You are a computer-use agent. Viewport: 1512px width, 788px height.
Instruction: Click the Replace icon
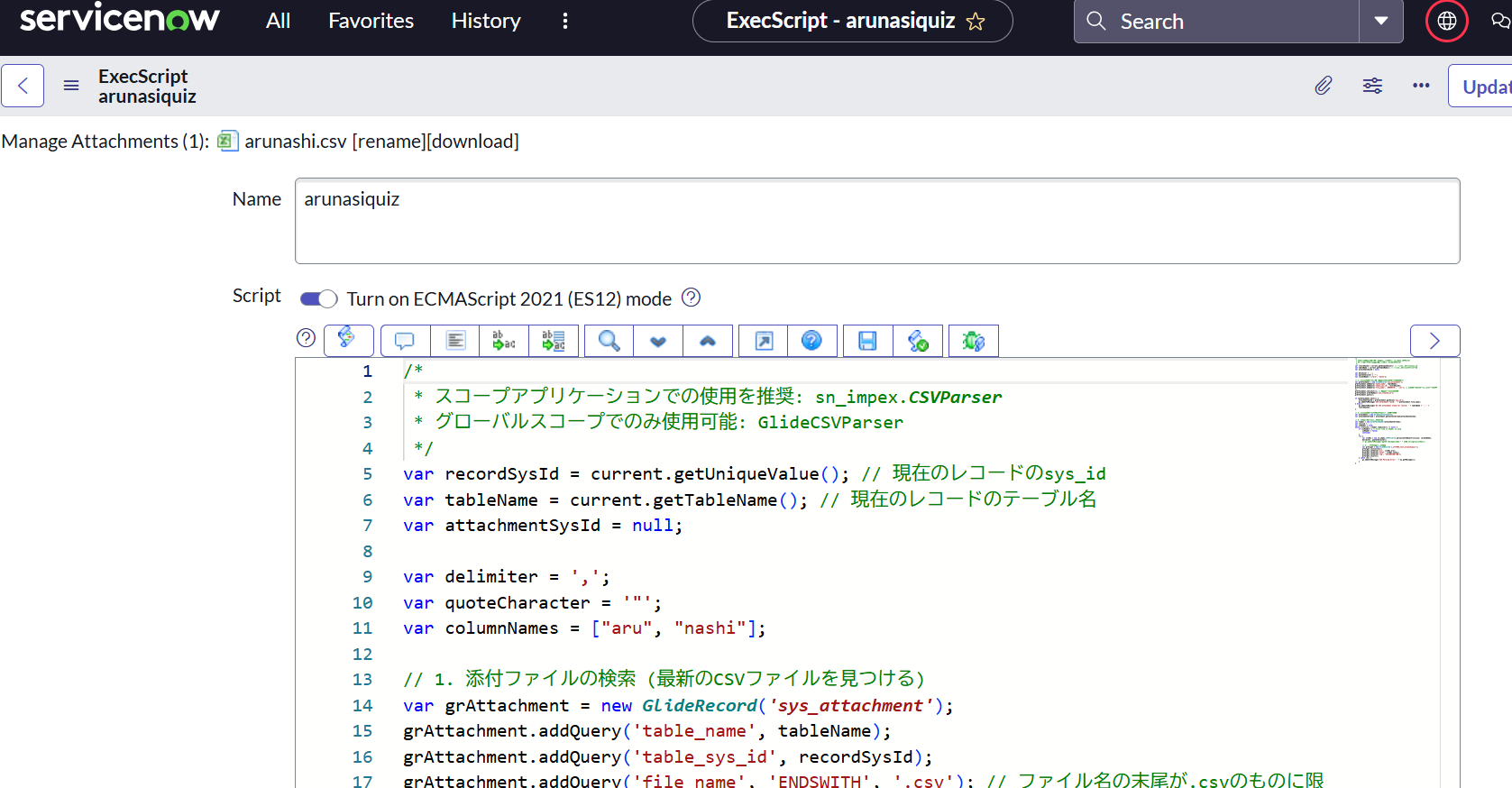(504, 341)
